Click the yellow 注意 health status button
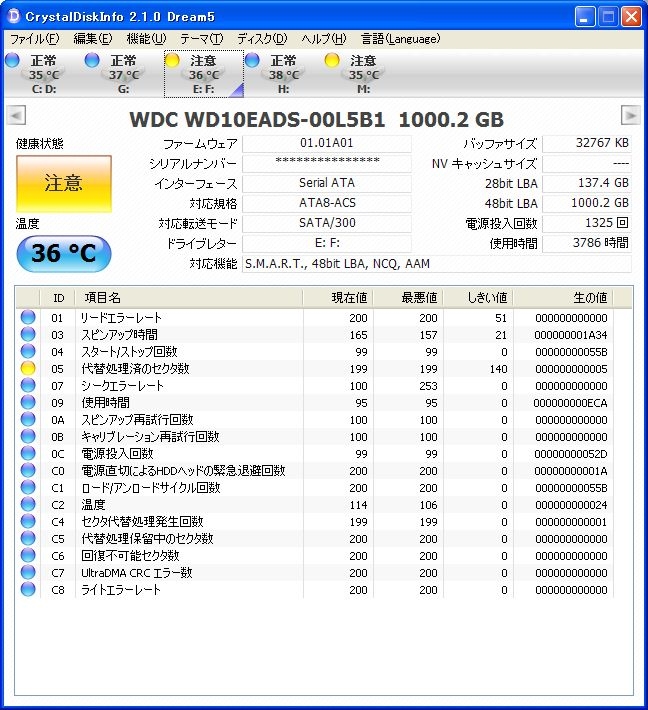 point(64,184)
